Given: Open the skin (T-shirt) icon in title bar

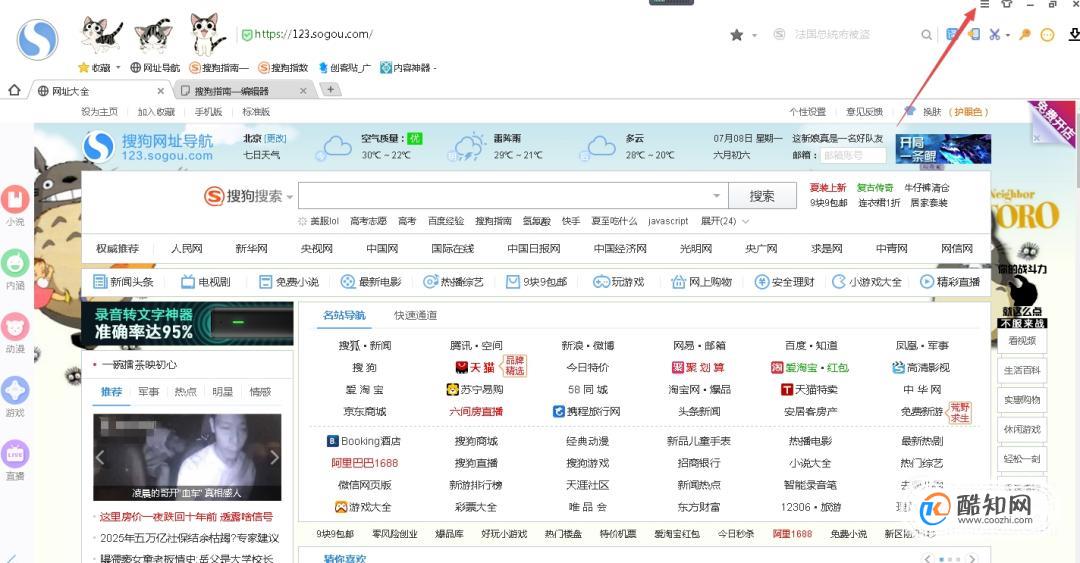Looking at the screenshot, I should tap(1007, 4).
